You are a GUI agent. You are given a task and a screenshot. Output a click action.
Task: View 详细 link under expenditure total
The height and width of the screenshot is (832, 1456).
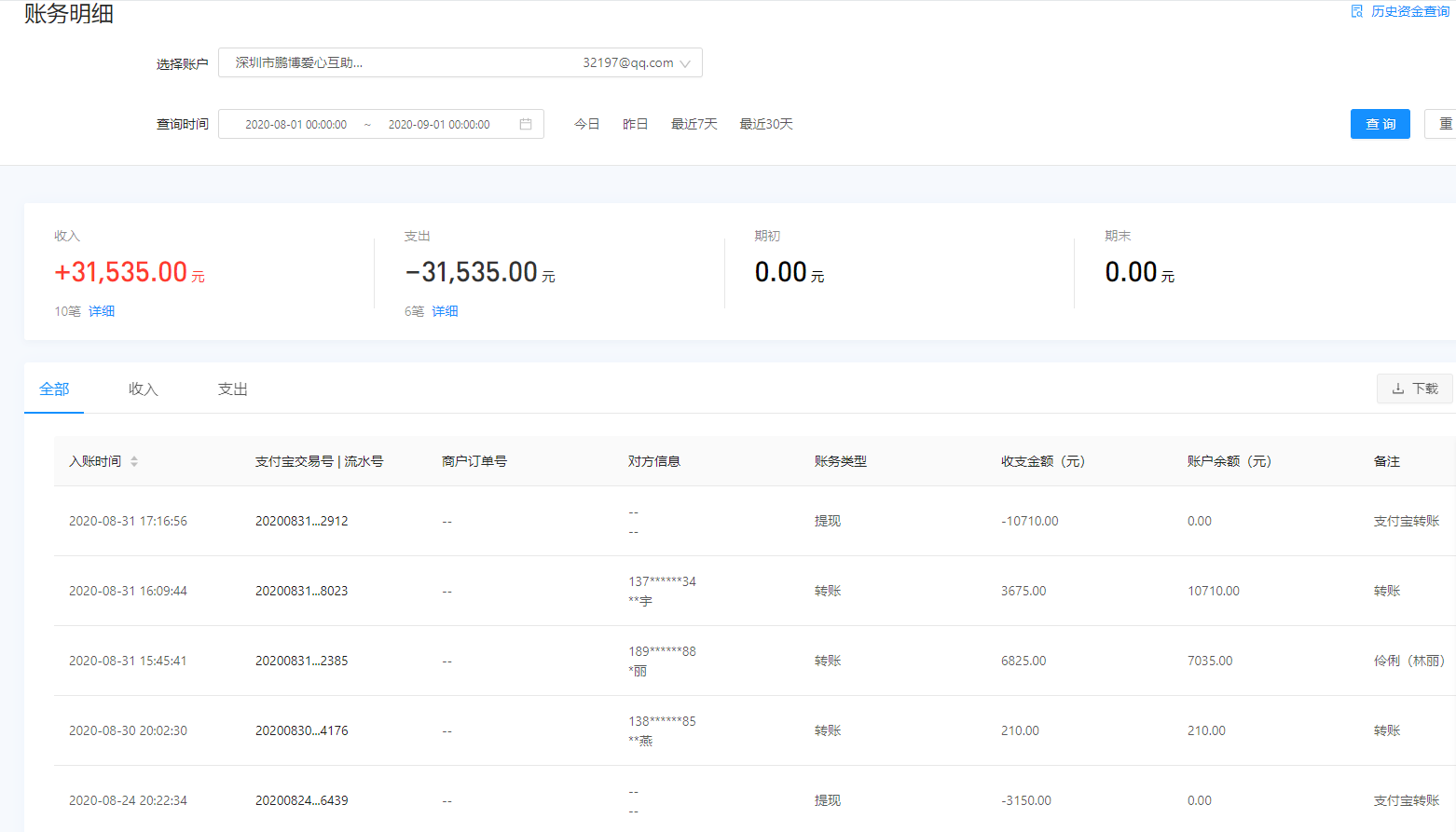click(x=445, y=311)
